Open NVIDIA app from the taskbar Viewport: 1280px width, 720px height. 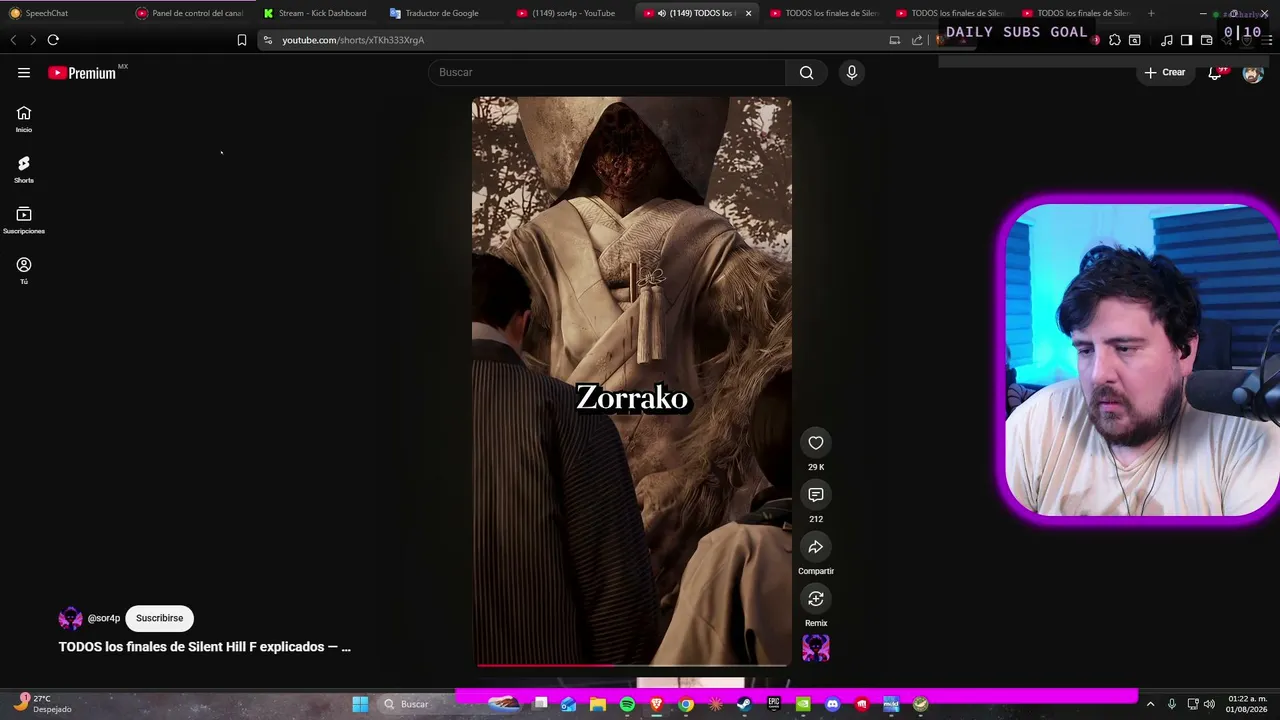[x=803, y=704]
